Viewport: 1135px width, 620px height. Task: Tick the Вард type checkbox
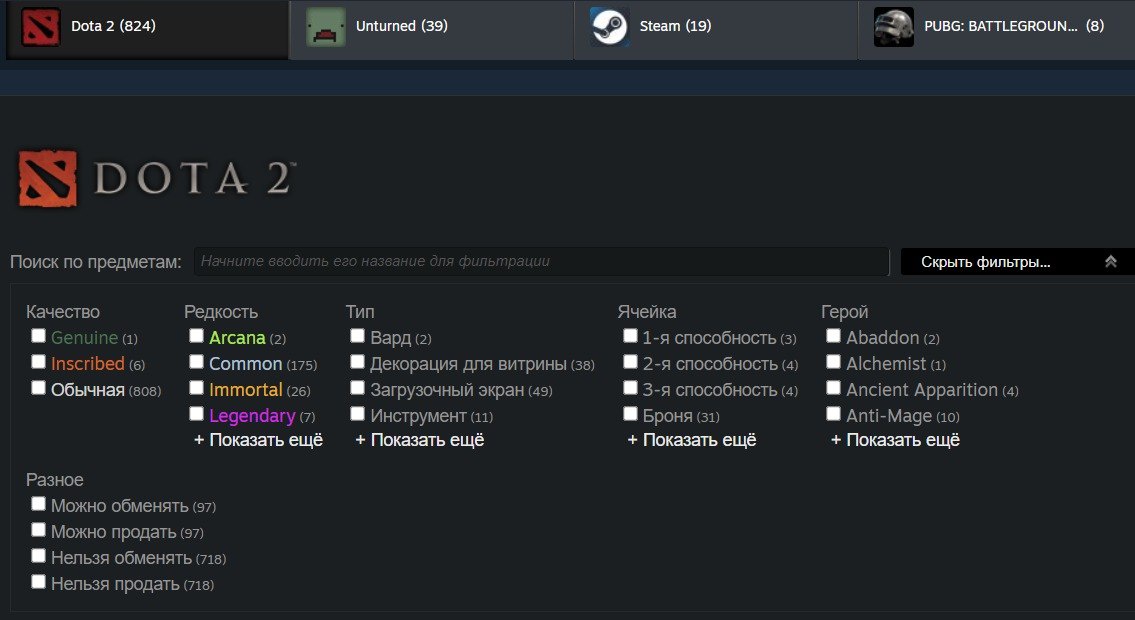(x=357, y=336)
